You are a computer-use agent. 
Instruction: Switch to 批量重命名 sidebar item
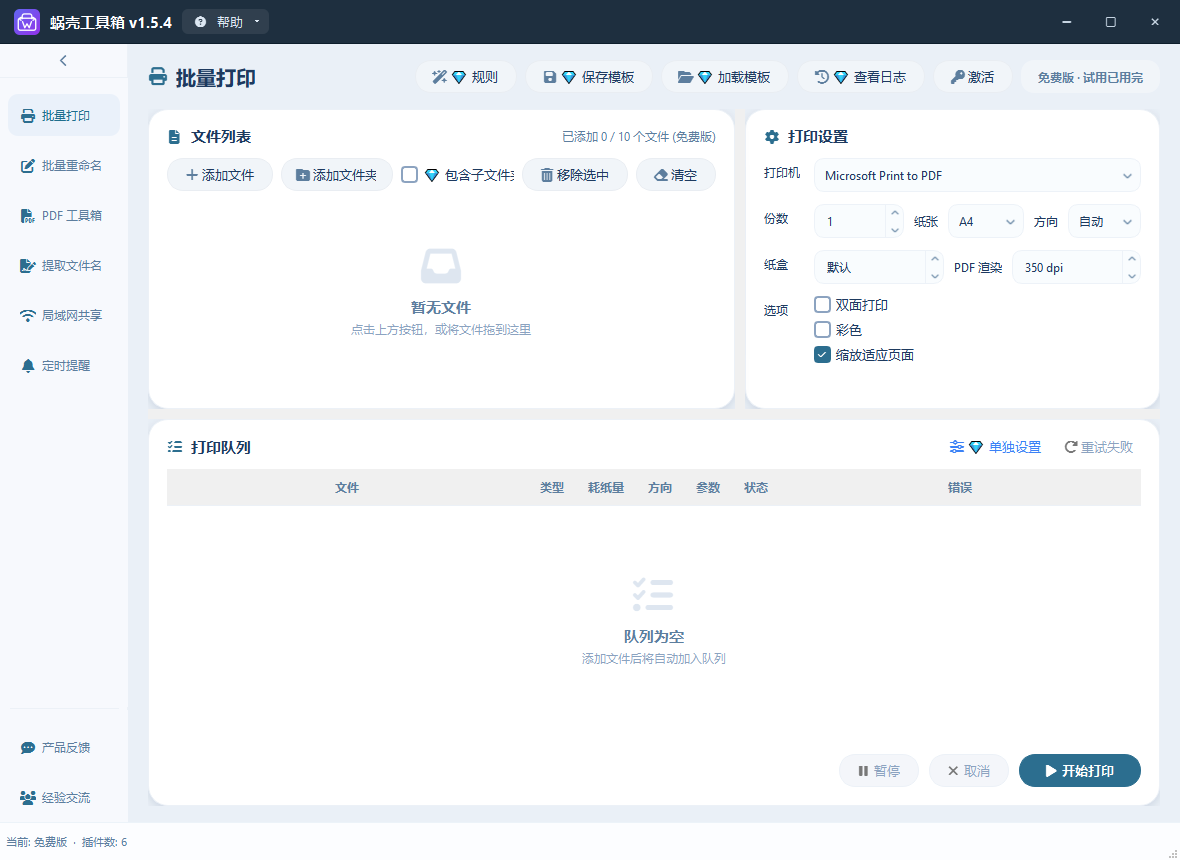coord(64,166)
